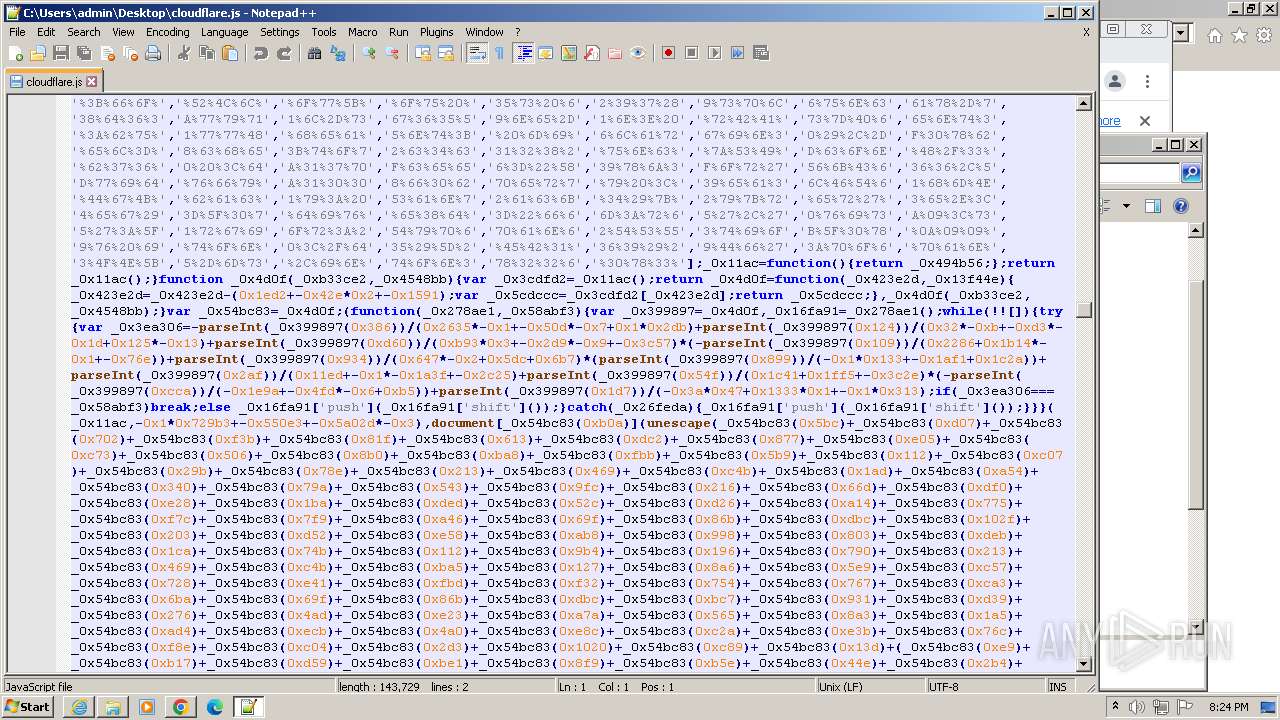Viewport: 1280px width, 720px height.
Task: Open the Internet Explorer Home icon
Action: point(1214,35)
